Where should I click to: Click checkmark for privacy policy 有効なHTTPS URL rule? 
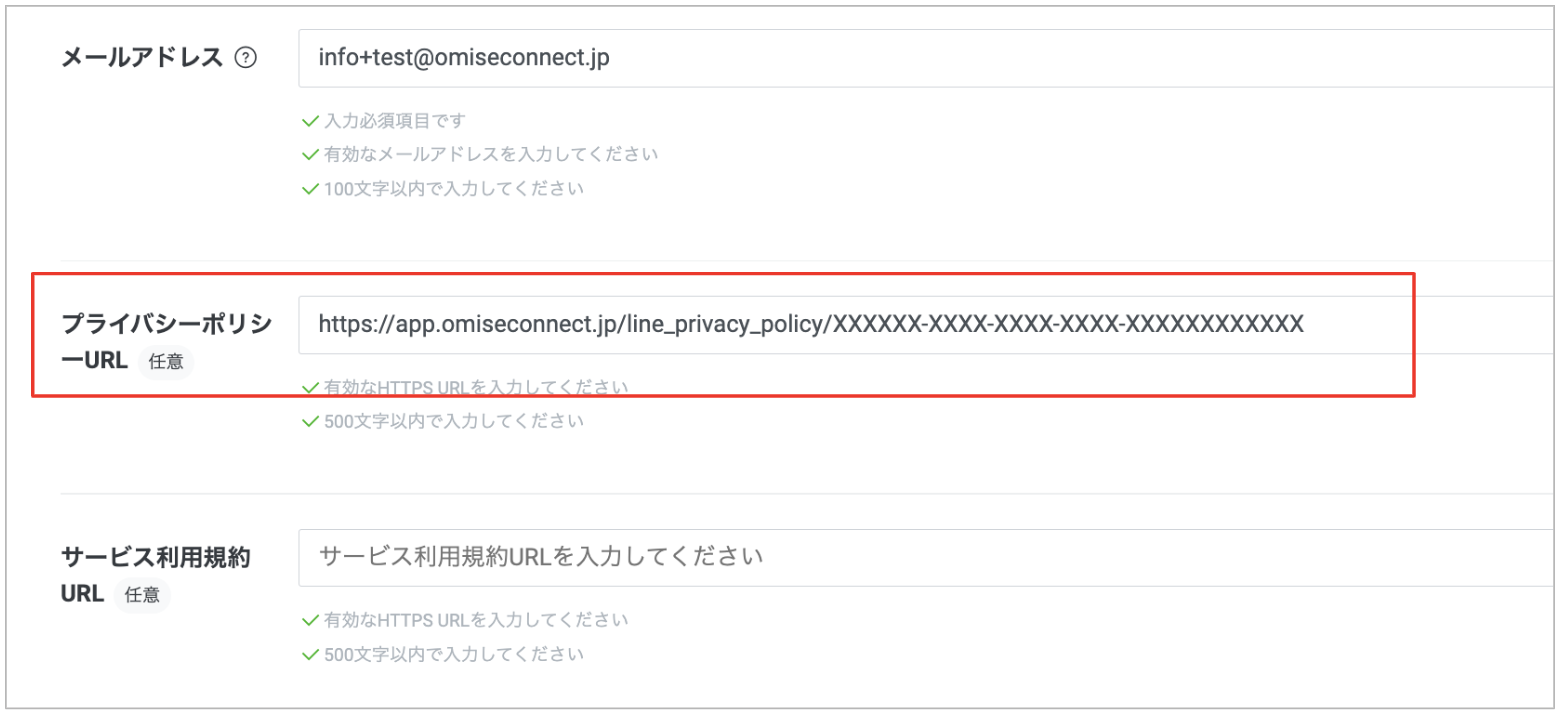[310, 388]
